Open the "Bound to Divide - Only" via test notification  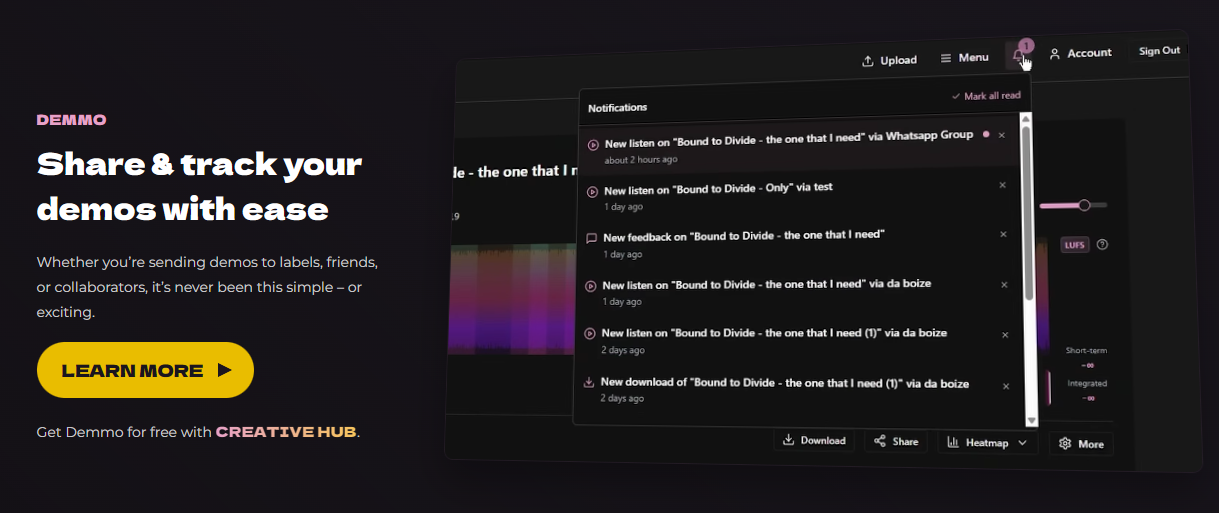pyautogui.click(x=800, y=194)
